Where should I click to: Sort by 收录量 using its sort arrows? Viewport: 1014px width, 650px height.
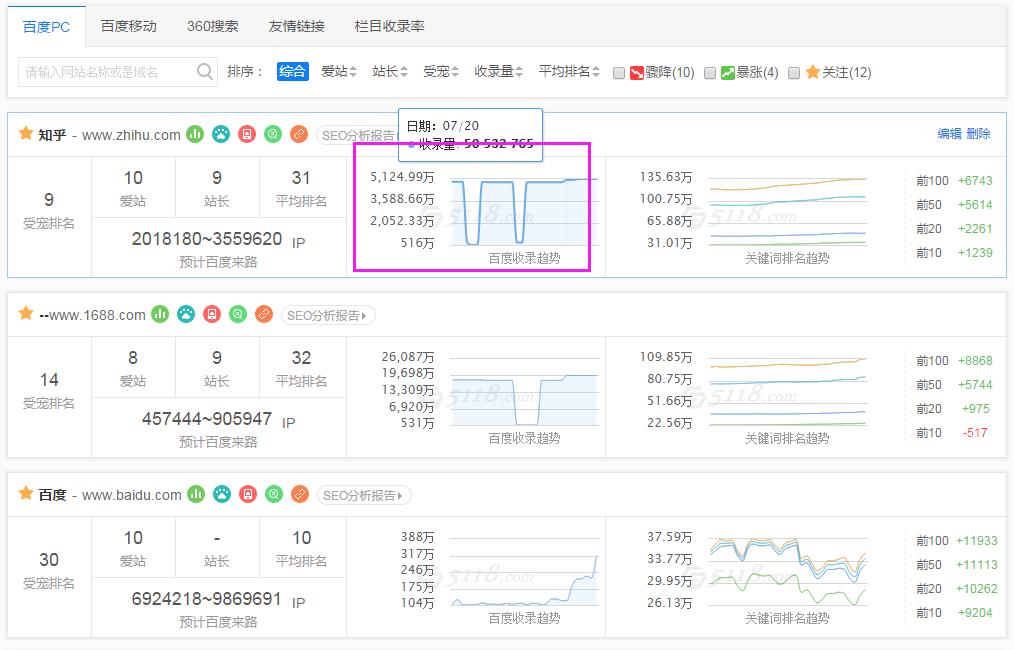[x=499, y=72]
